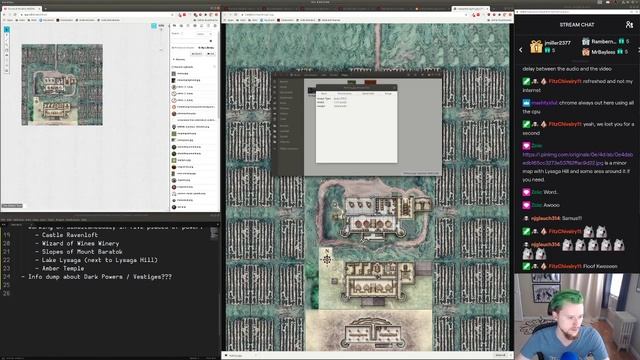Image resolution: width=640 pixels, height=360 pixels.
Task: Open the Roll20 Collections sidebar tab
Action: [209, 26]
